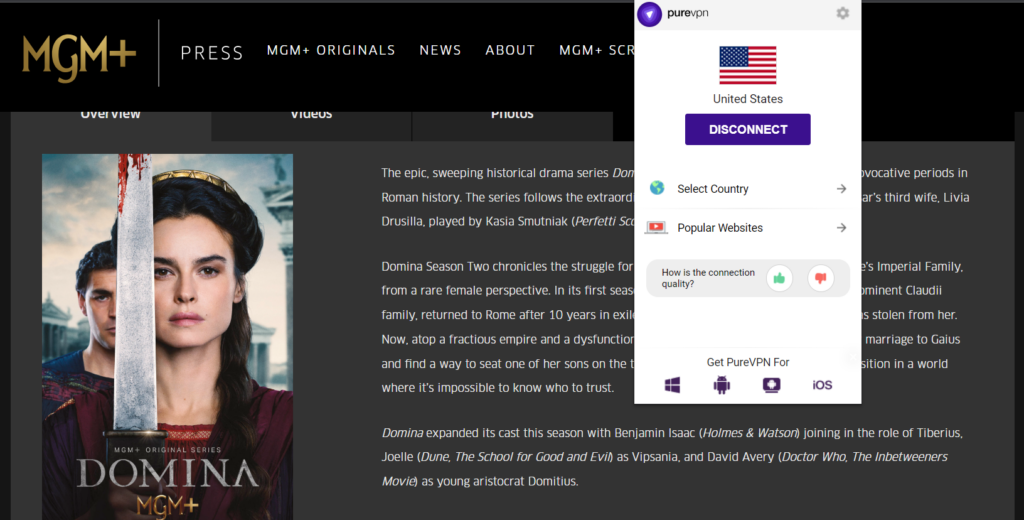
Task: Click the Domina poster image
Action: pos(167,336)
